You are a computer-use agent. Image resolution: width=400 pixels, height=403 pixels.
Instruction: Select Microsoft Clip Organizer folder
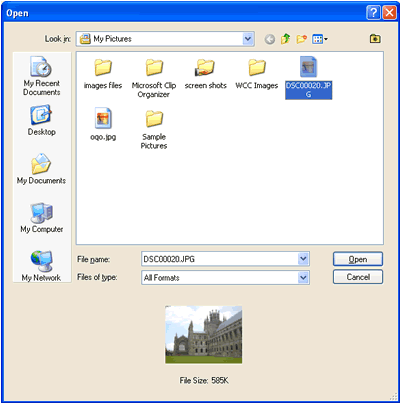pyautogui.click(x=154, y=78)
